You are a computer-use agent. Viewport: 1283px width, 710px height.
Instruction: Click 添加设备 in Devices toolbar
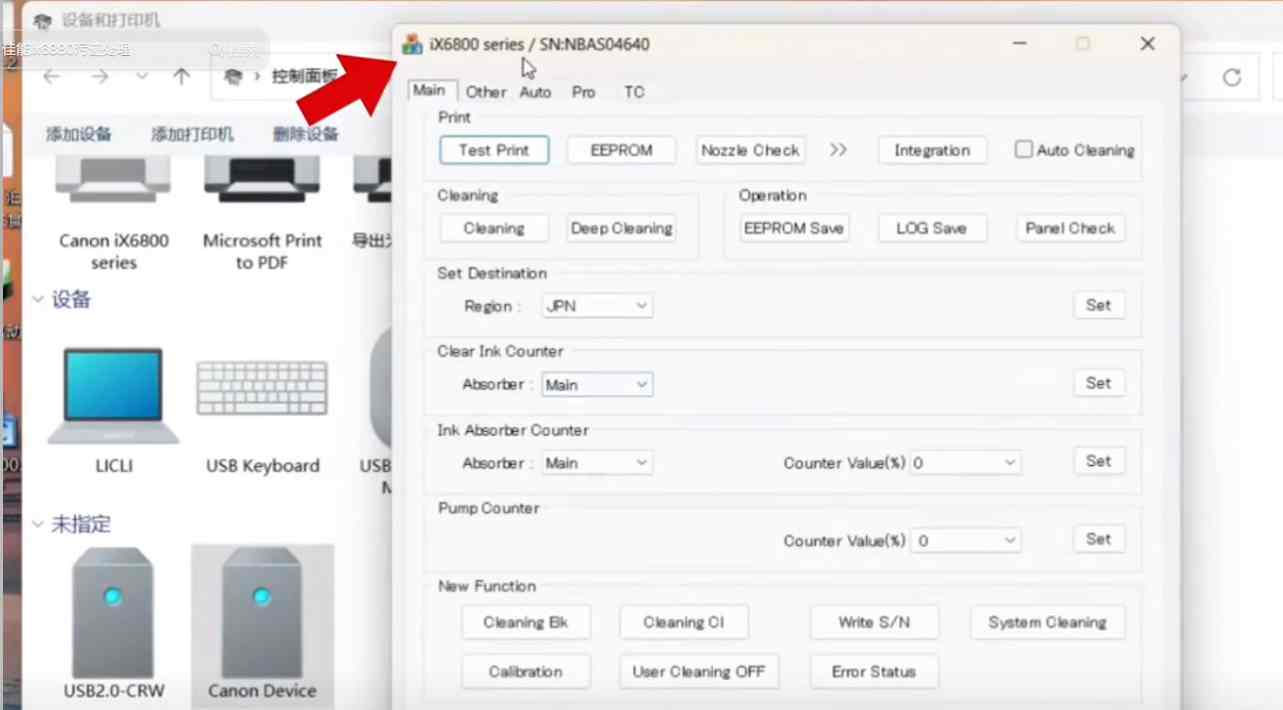pos(79,134)
